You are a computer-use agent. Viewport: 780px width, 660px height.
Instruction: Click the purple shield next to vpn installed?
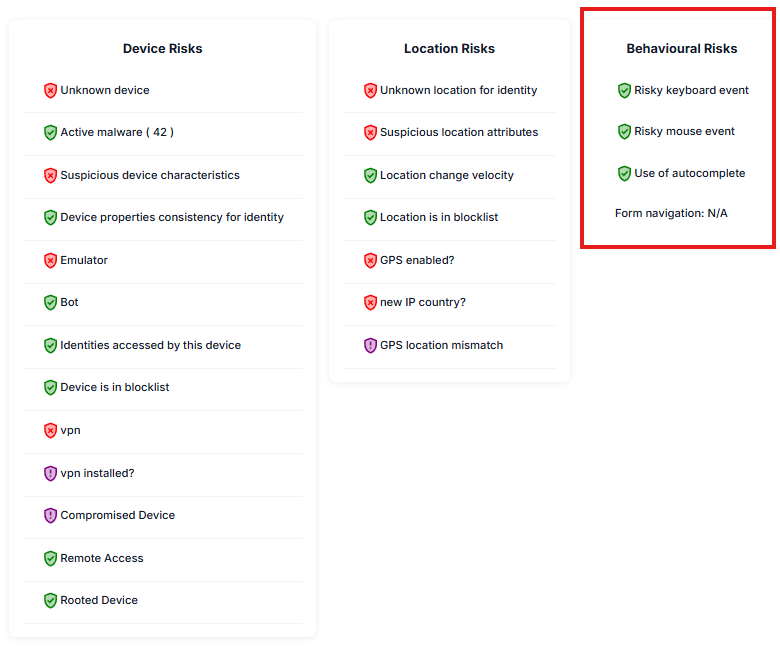click(50, 473)
